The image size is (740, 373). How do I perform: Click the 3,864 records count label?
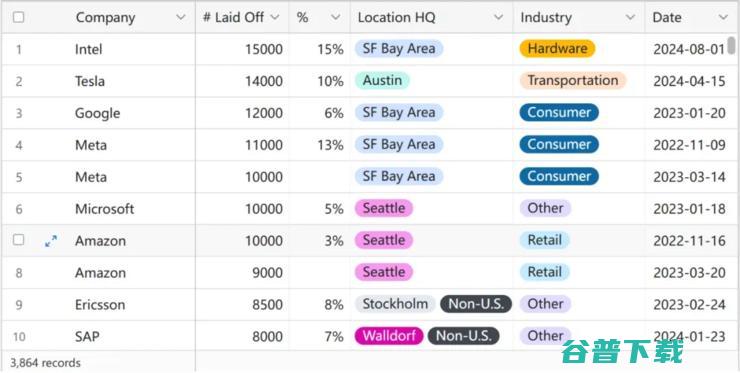45,363
